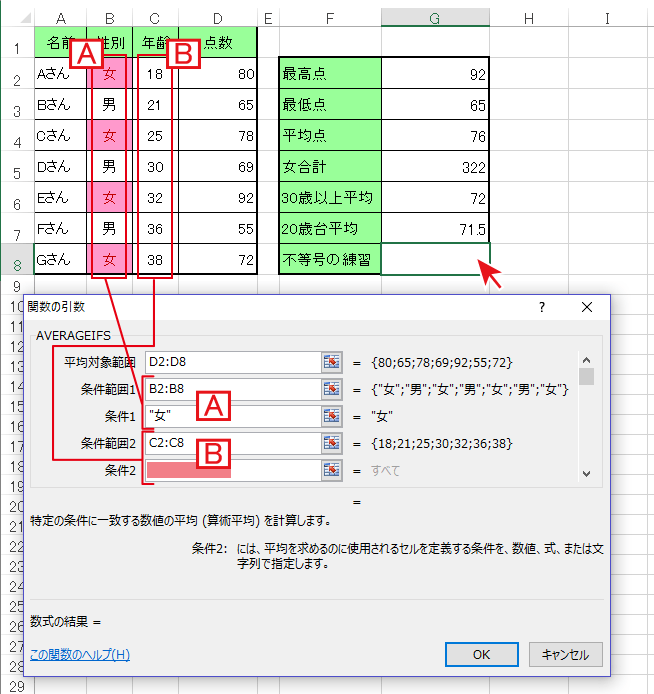Click range selector icon for 条件範囲1
This screenshot has width=654, height=694.
(331, 389)
